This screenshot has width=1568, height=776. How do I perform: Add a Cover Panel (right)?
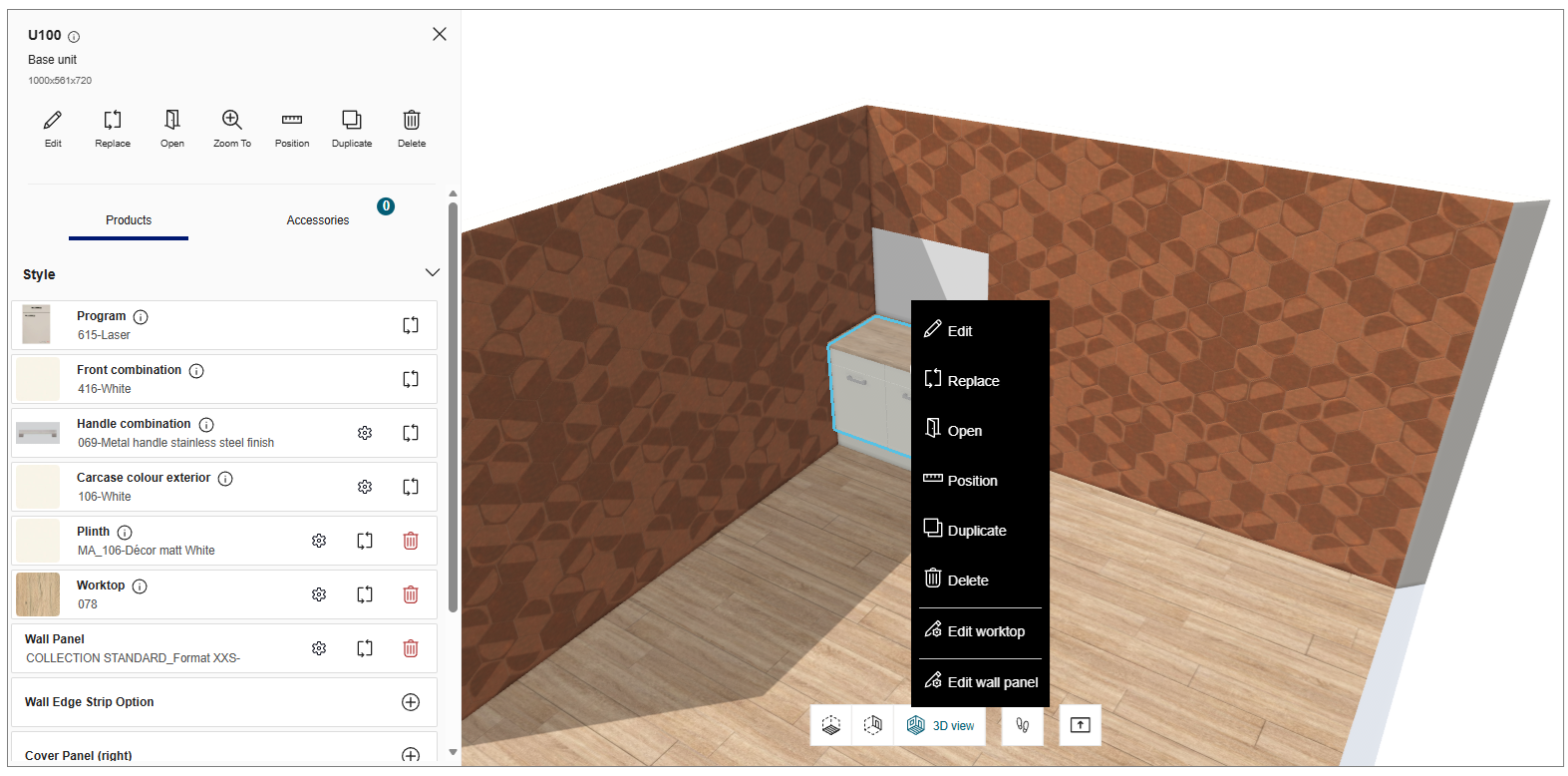point(411,755)
